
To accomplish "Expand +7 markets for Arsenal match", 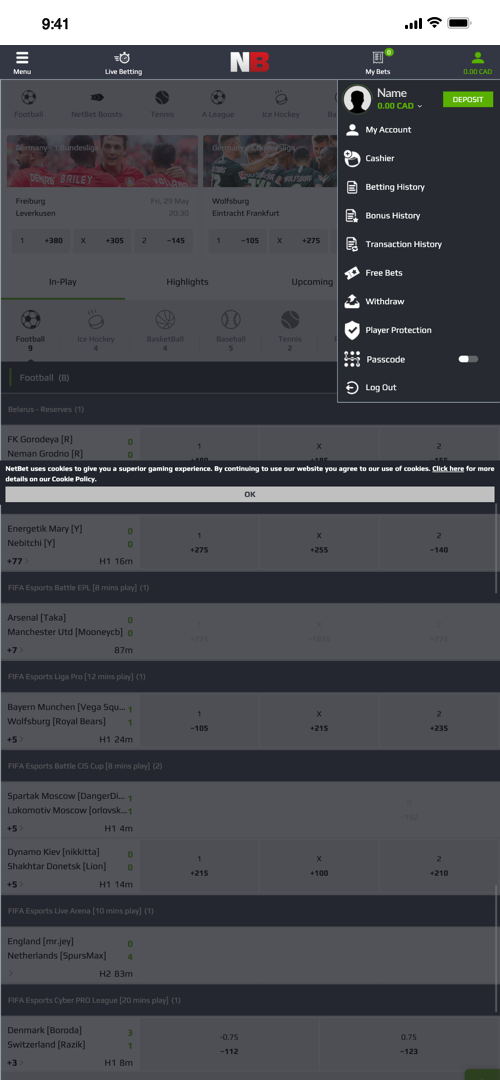I will [14, 650].
